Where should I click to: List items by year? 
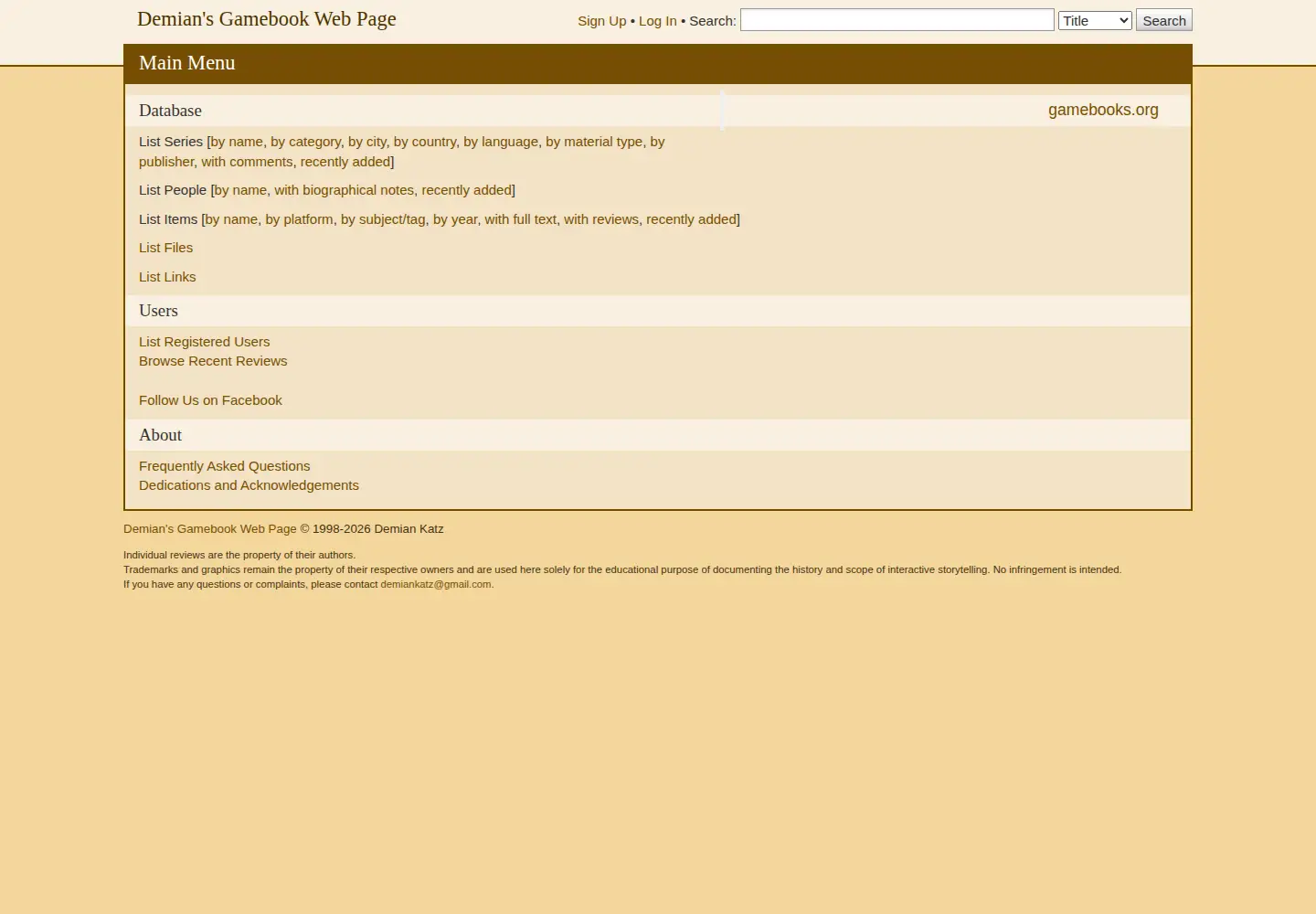455,219
